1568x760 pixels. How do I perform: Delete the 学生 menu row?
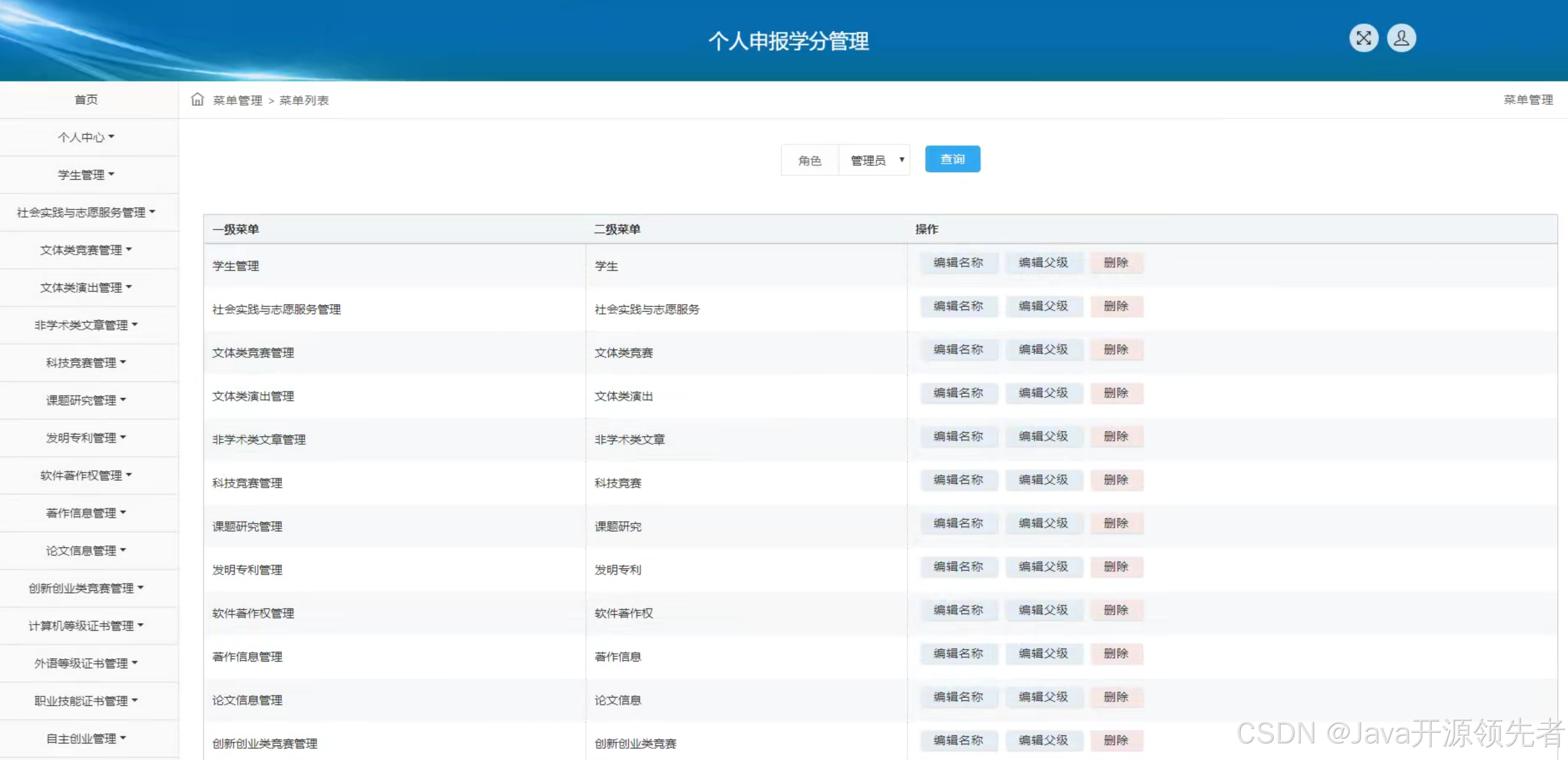tap(1117, 262)
